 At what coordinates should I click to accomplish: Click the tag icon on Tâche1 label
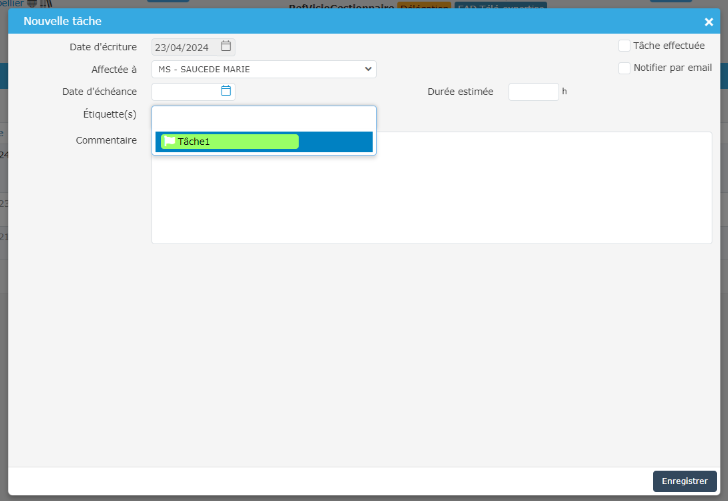(x=170, y=142)
